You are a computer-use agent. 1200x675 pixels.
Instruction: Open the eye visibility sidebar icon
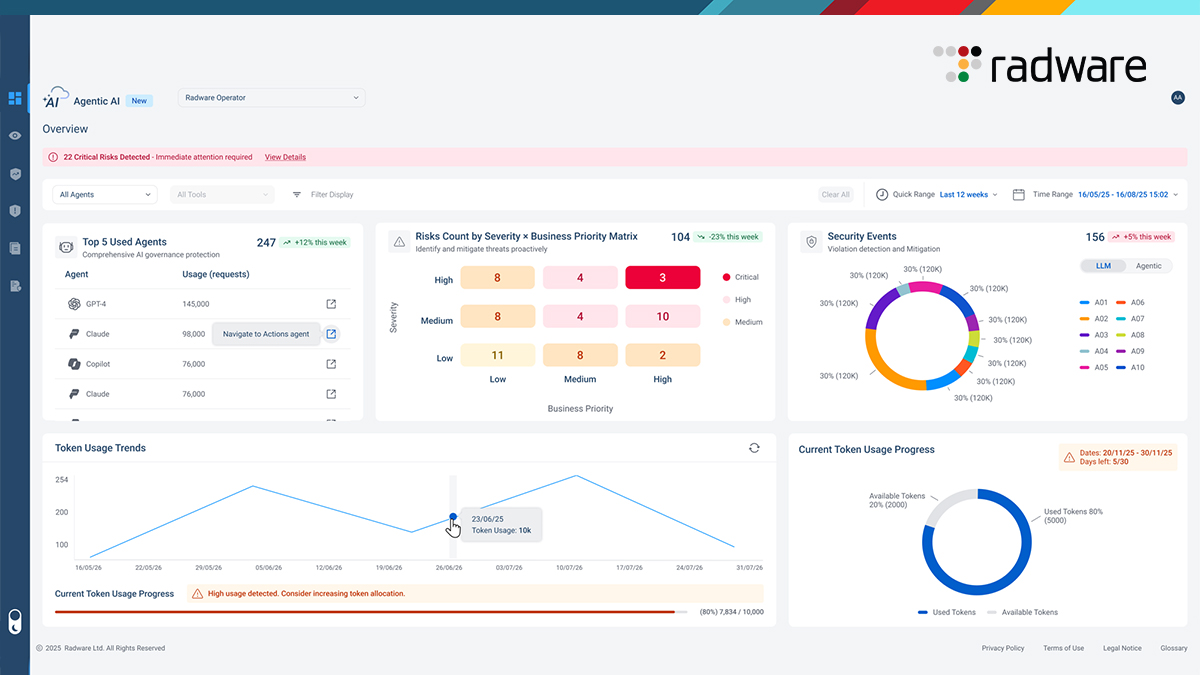pyautogui.click(x=15, y=135)
